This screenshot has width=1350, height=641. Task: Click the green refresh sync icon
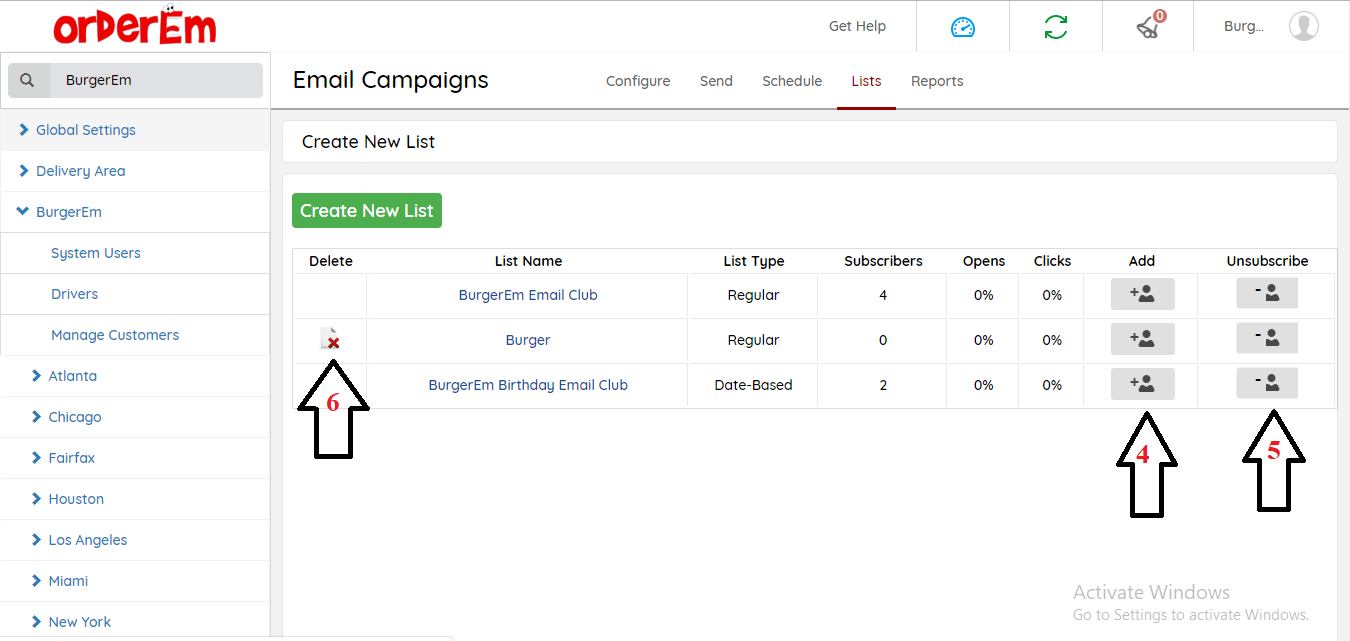point(1055,27)
